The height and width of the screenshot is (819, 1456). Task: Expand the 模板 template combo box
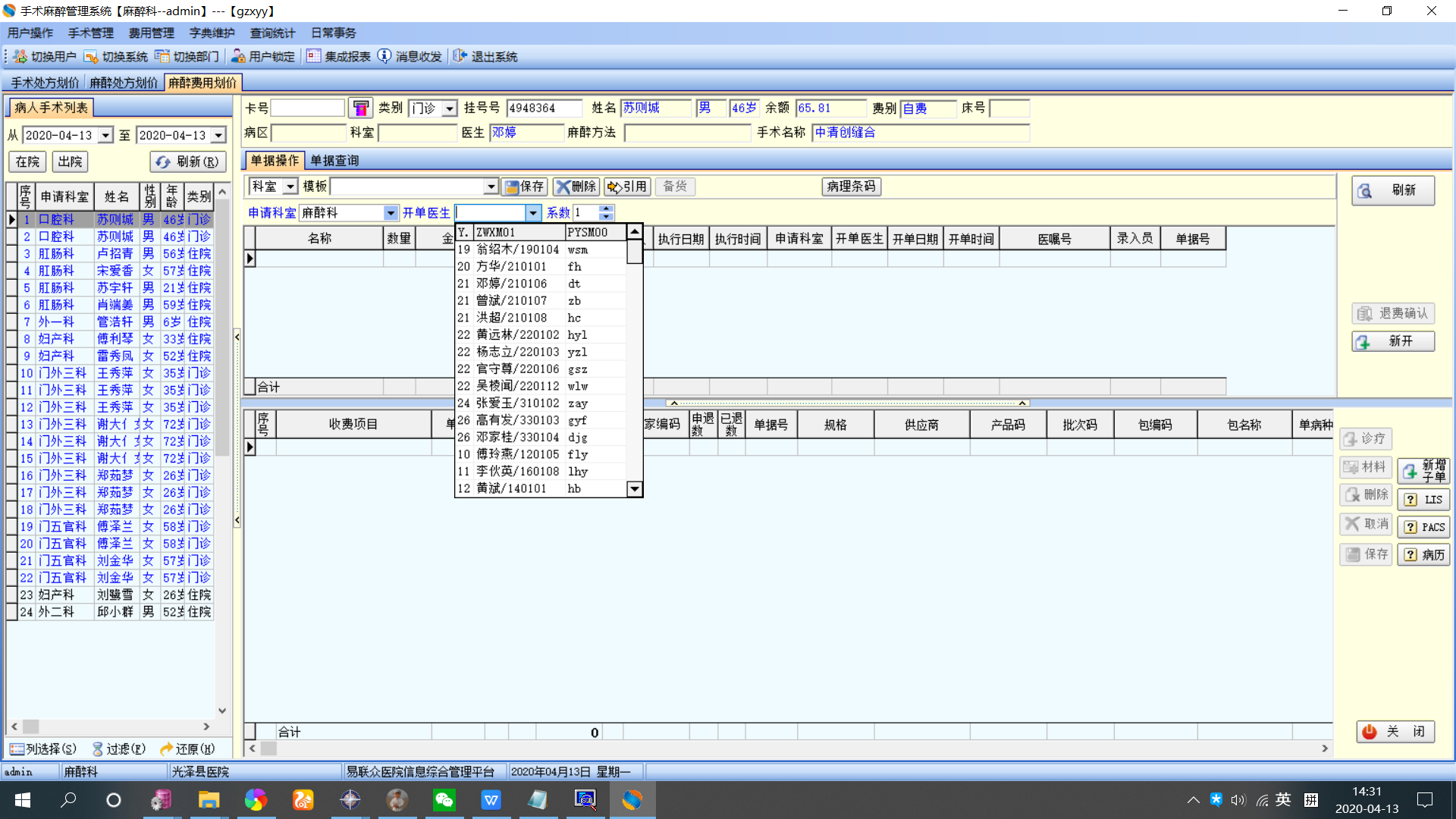pyautogui.click(x=491, y=187)
